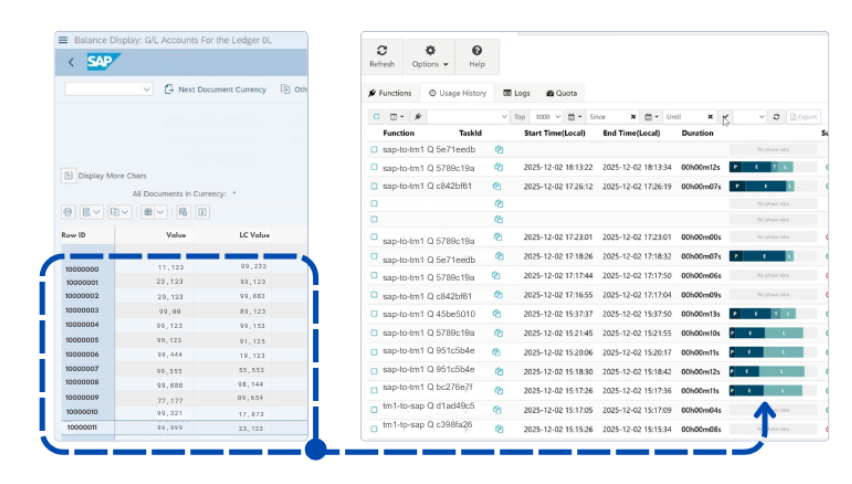
Task: Click Next Document Currency button
Action: (x=214, y=89)
